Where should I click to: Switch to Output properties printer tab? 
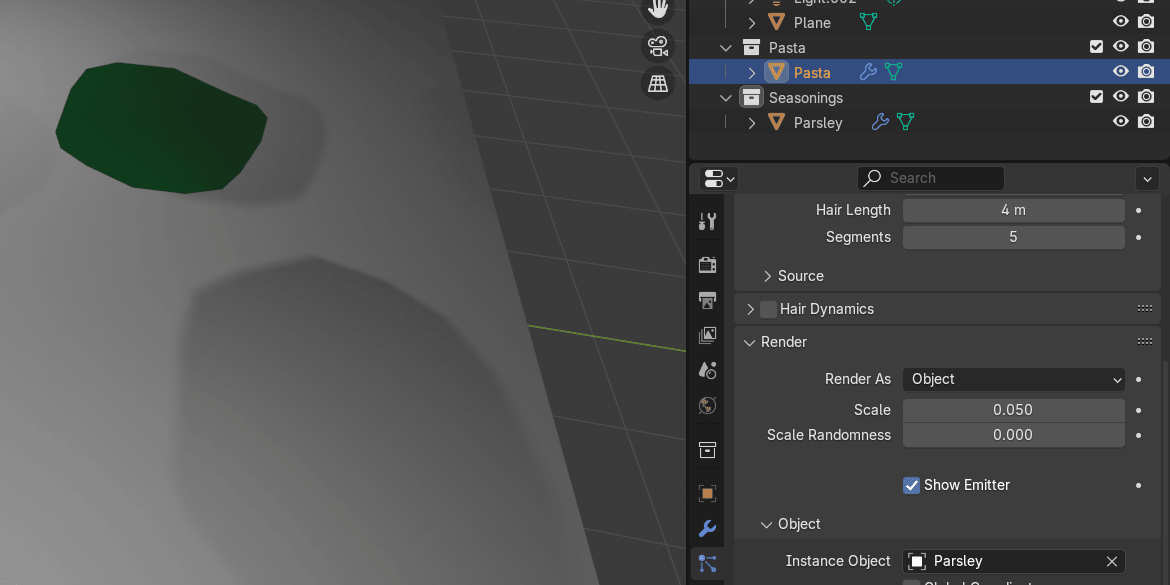(x=708, y=301)
